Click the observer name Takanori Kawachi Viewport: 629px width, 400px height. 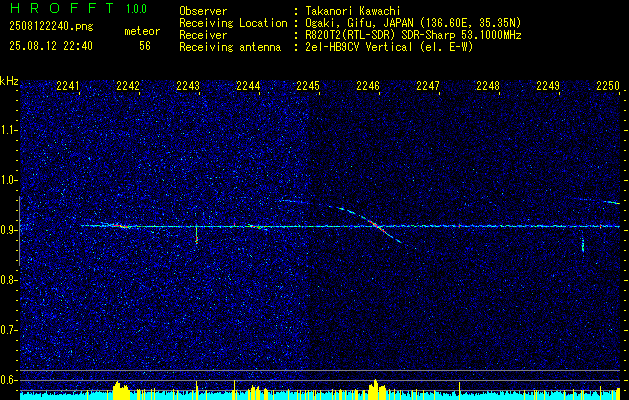tap(353, 11)
